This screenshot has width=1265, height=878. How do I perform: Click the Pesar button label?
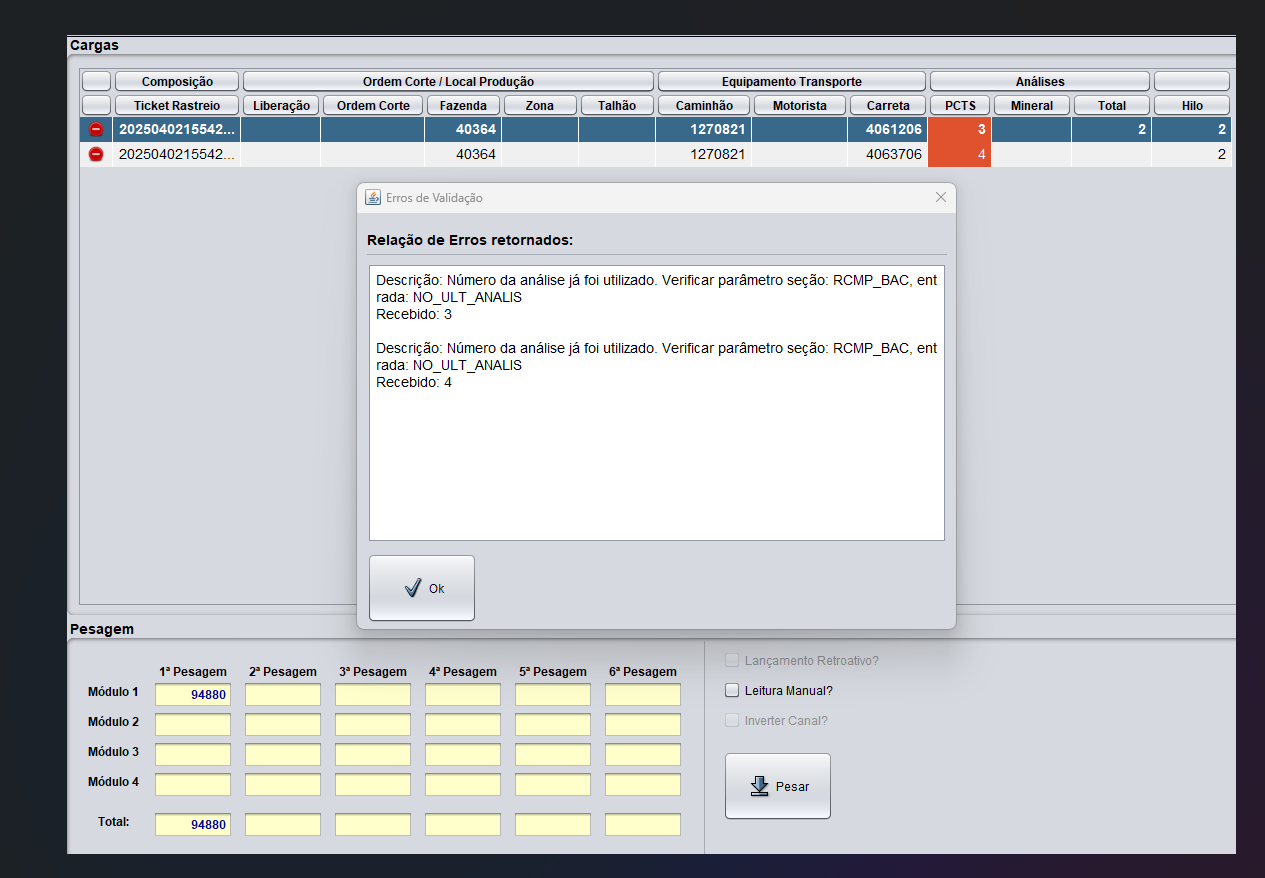(792, 786)
